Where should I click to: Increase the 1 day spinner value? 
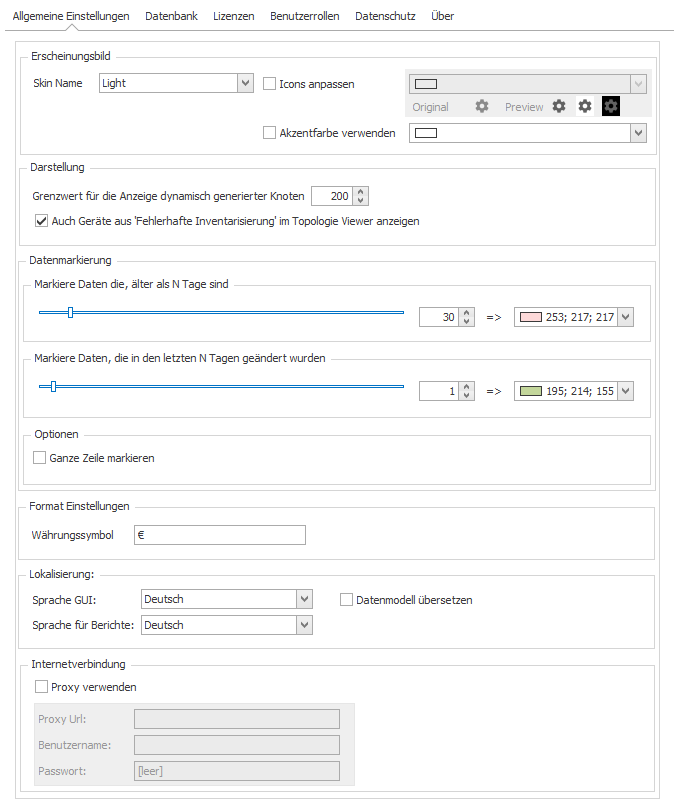click(x=467, y=387)
